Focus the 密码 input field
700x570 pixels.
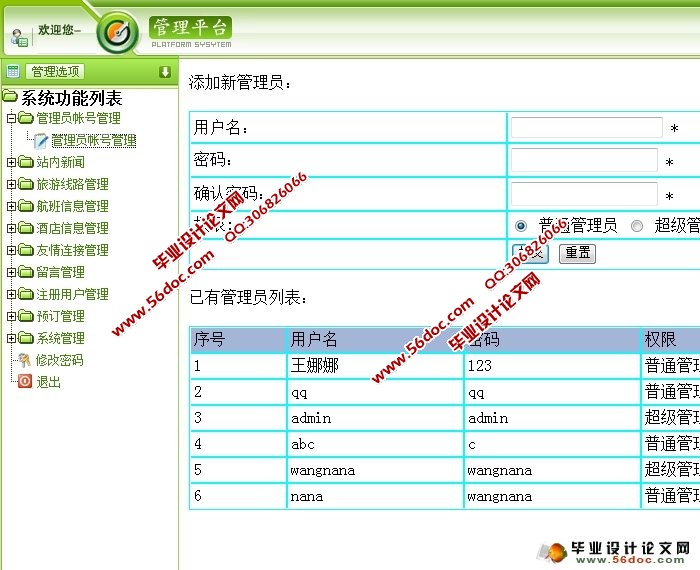coord(584,160)
